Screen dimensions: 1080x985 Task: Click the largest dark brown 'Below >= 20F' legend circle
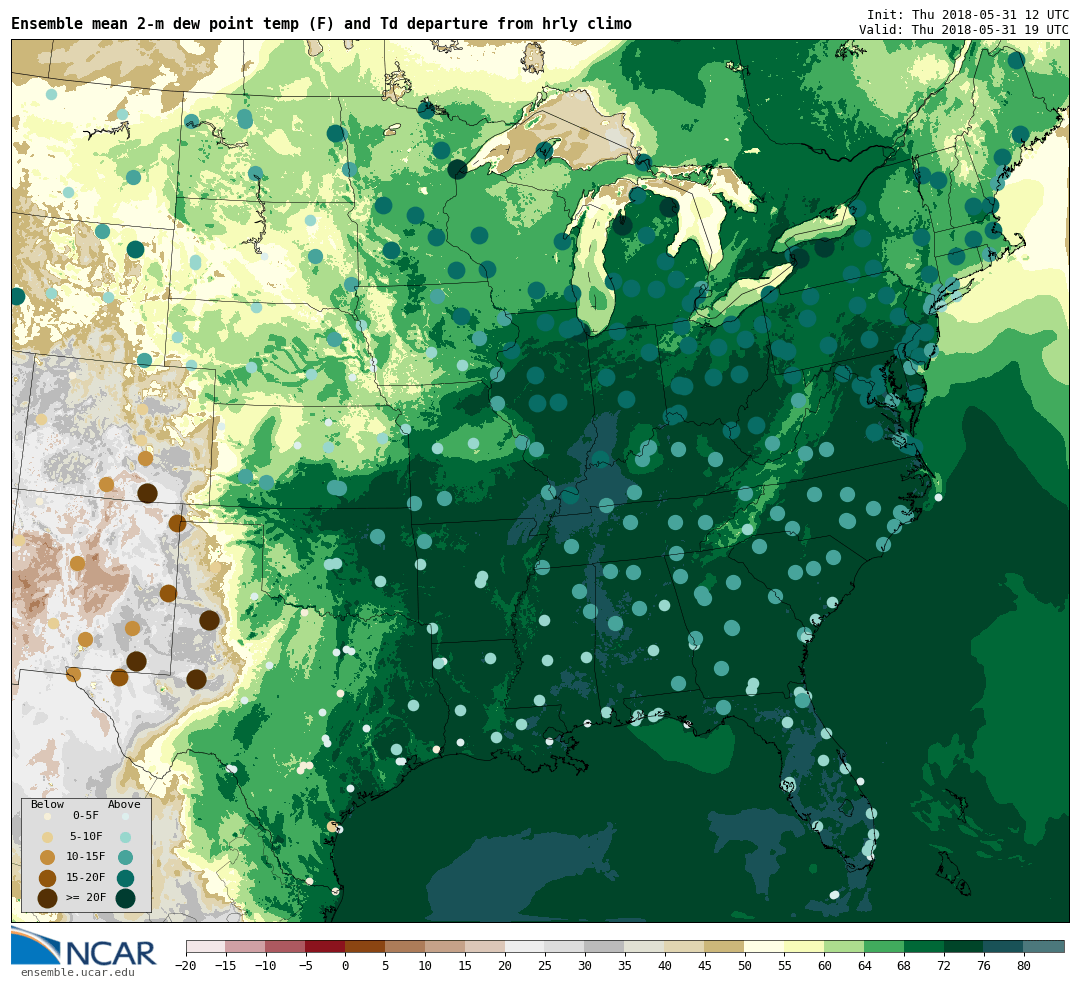click(47, 898)
